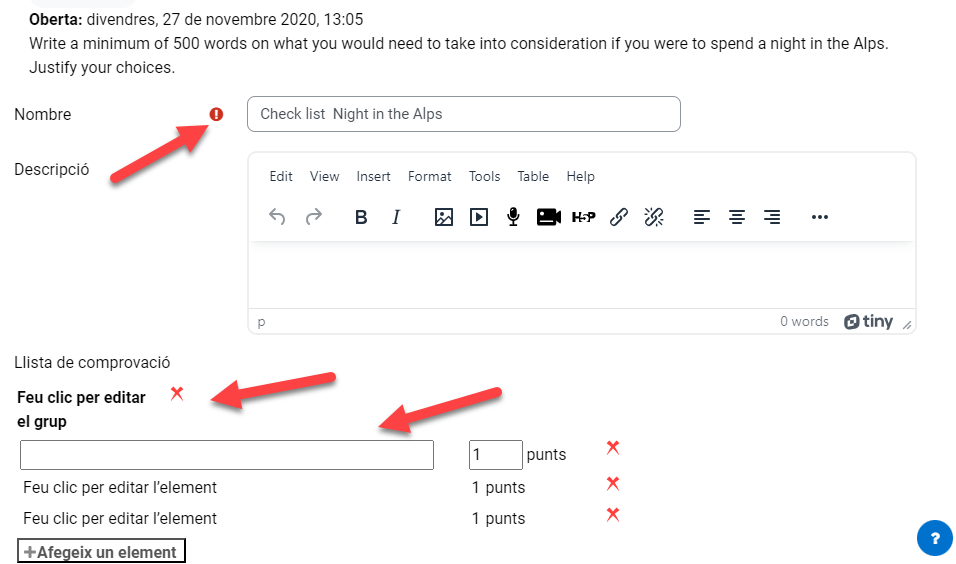Open the Table menu

pos(533,176)
